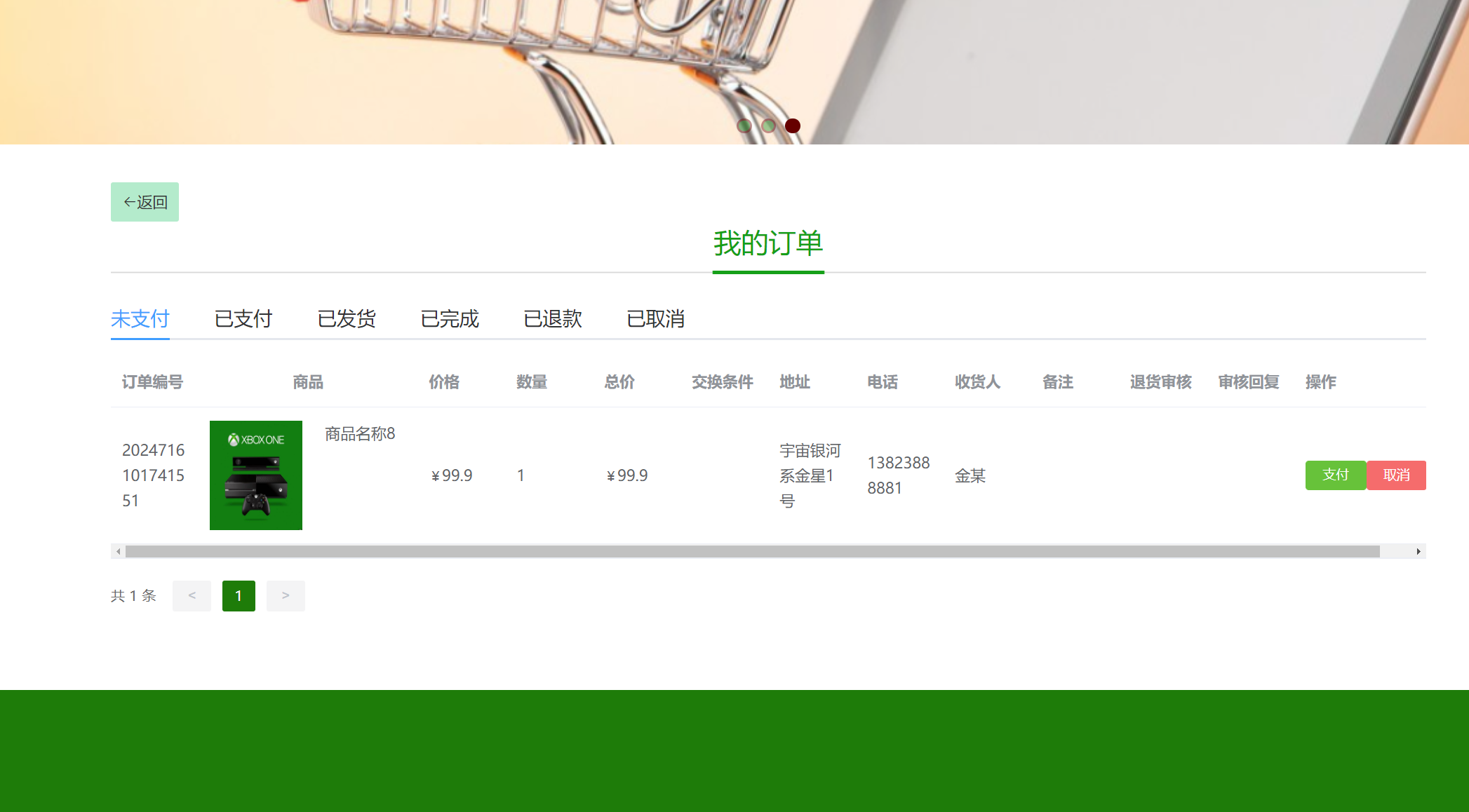Click the order number 202471610174155
Viewport: 1469px width, 812px height.
coord(154,475)
